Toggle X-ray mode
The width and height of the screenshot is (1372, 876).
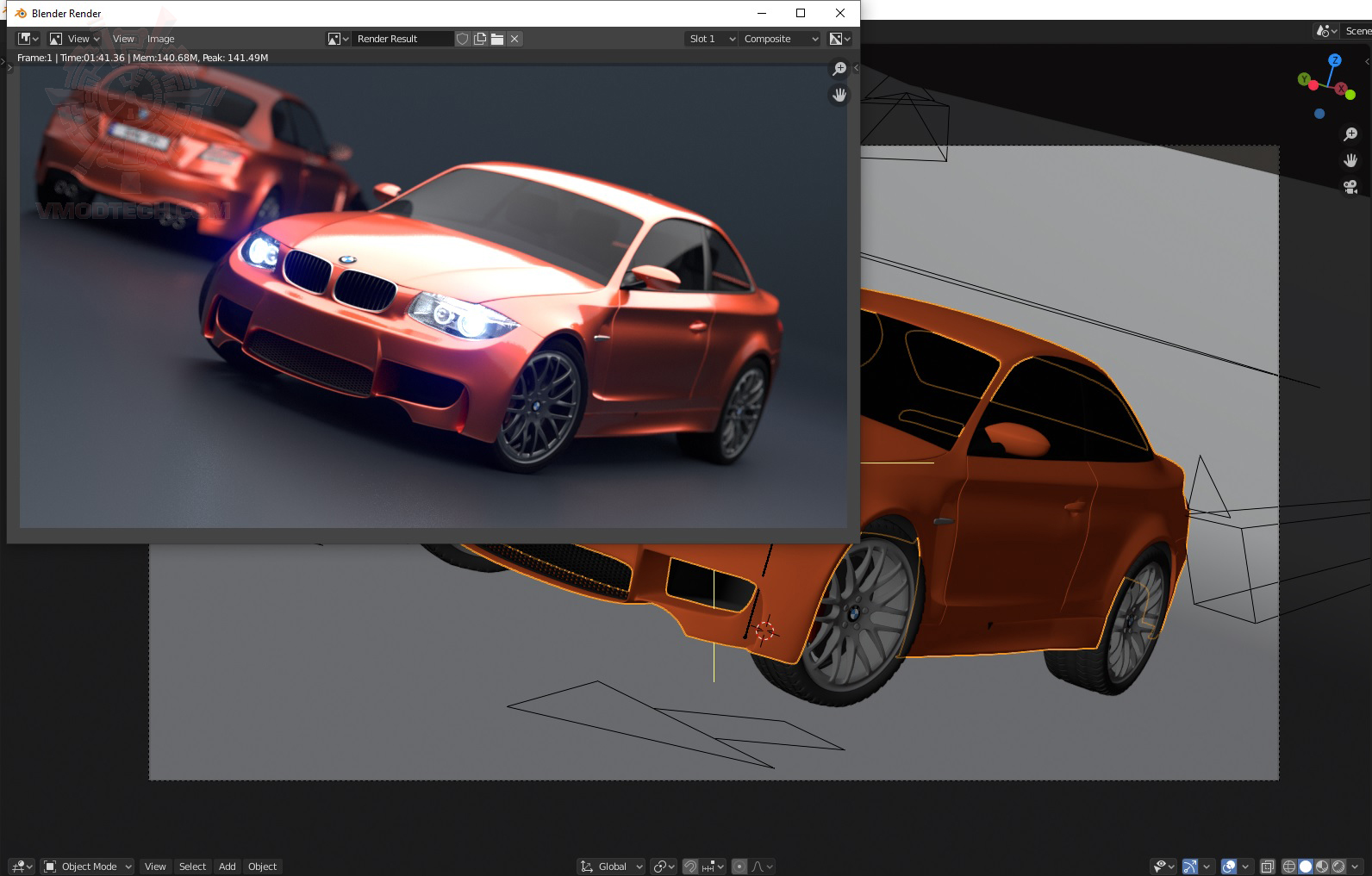(1267, 867)
